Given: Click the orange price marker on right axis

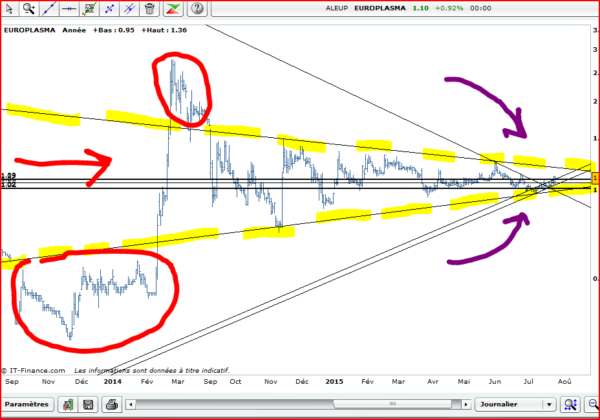Looking at the screenshot, I should (595, 177).
